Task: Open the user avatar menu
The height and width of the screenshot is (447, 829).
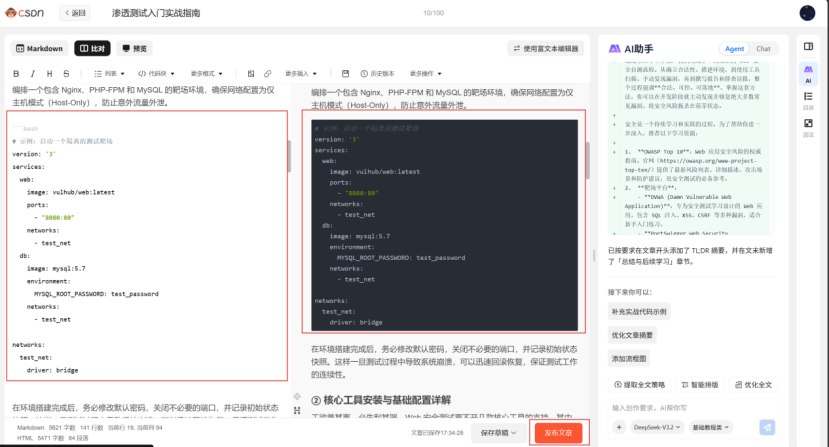Action: click(807, 13)
